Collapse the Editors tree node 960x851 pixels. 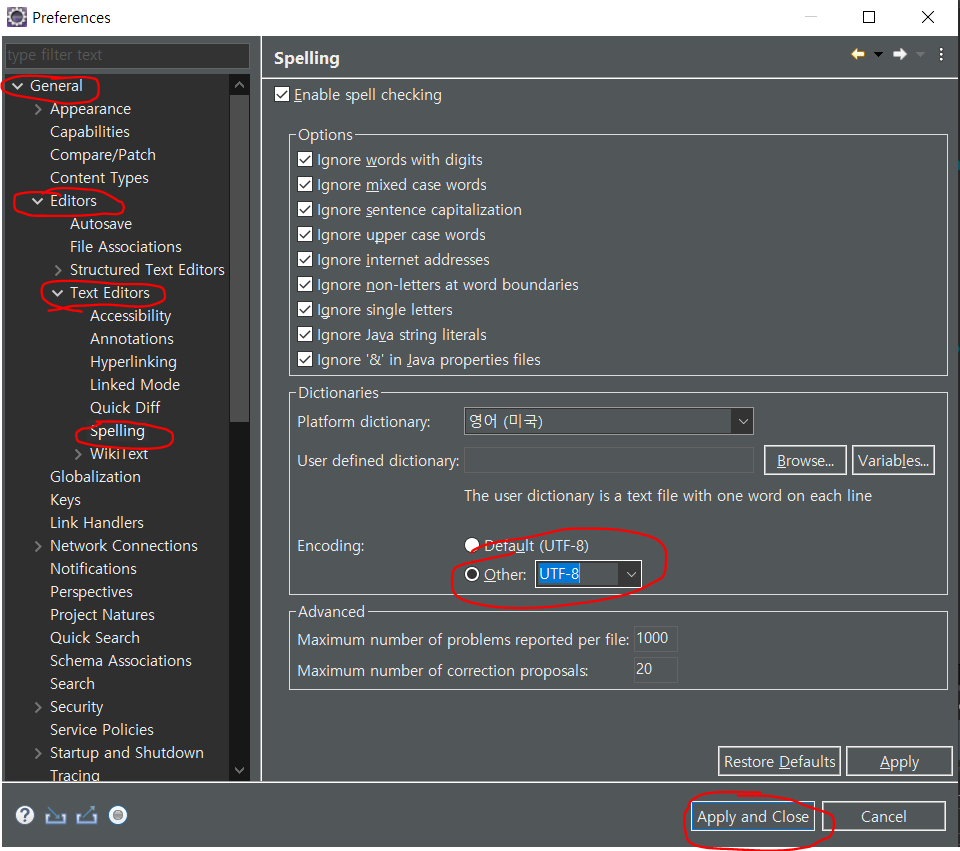pyautogui.click(x=38, y=201)
